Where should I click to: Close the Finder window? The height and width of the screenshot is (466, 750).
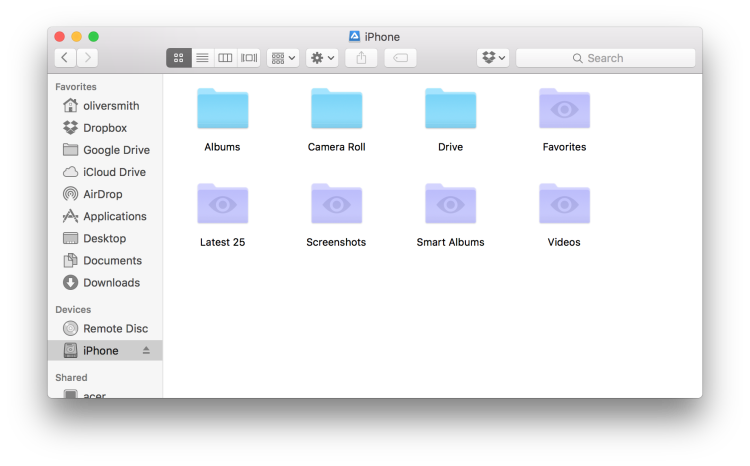point(60,36)
